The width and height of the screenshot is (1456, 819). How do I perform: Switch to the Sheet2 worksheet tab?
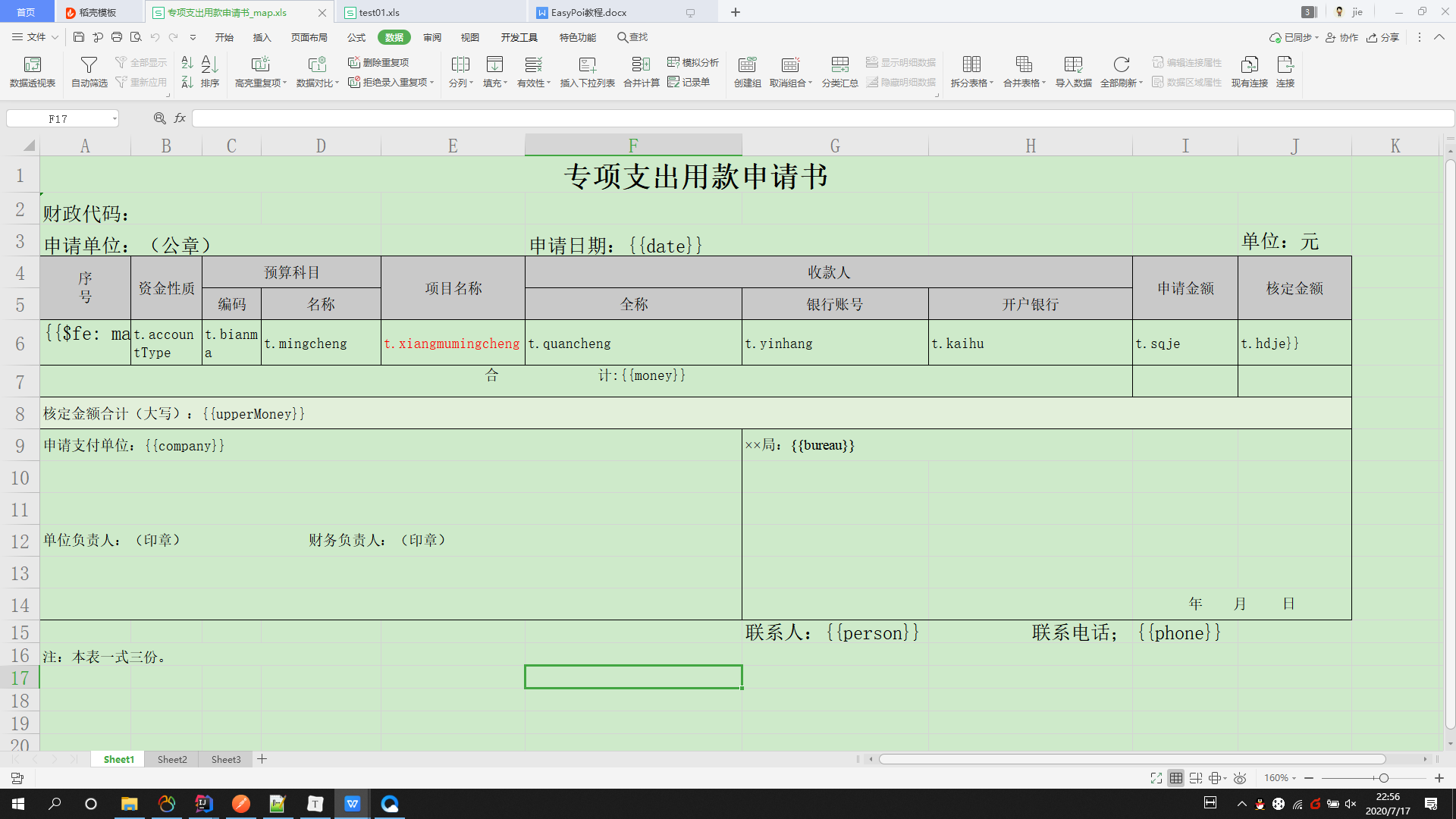(x=171, y=759)
